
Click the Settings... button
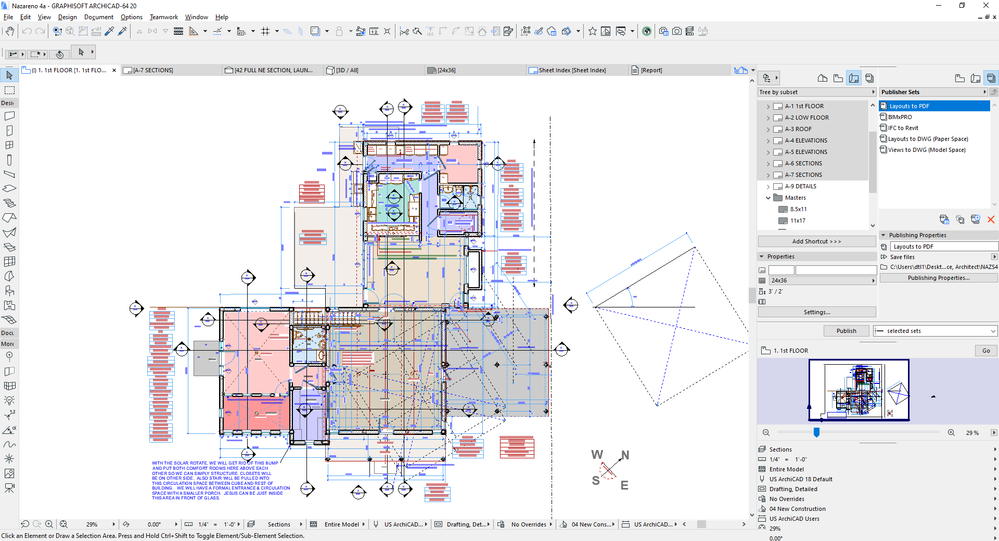(x=817, y=312)
